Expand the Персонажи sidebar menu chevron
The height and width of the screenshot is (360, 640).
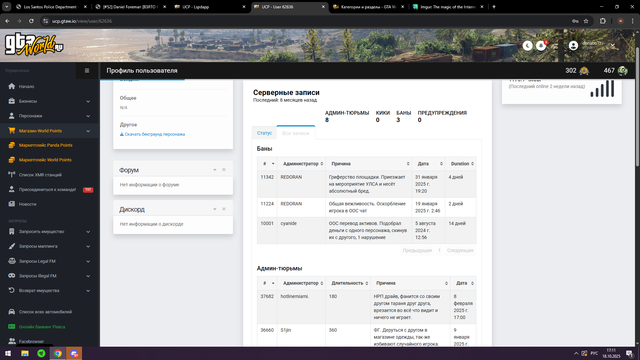point(88,116)
